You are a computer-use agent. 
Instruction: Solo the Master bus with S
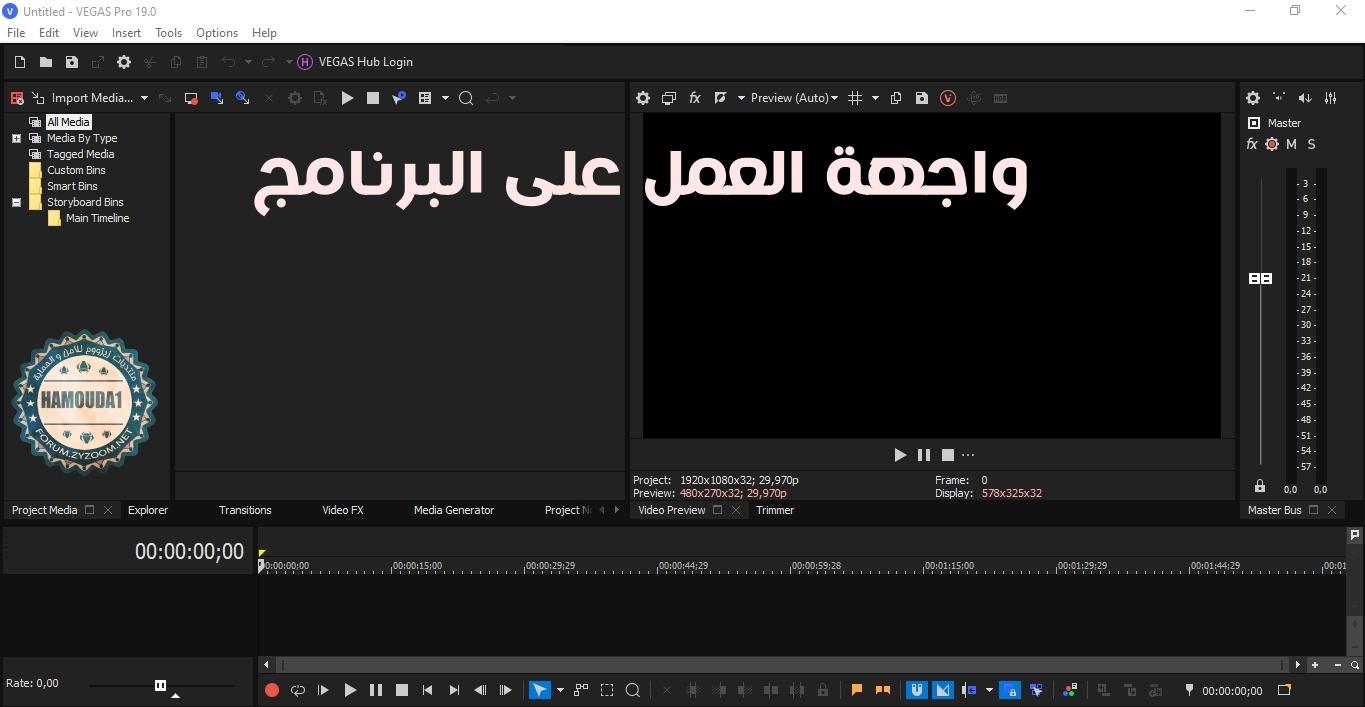pyautogui.click(x=1311, y=144)
